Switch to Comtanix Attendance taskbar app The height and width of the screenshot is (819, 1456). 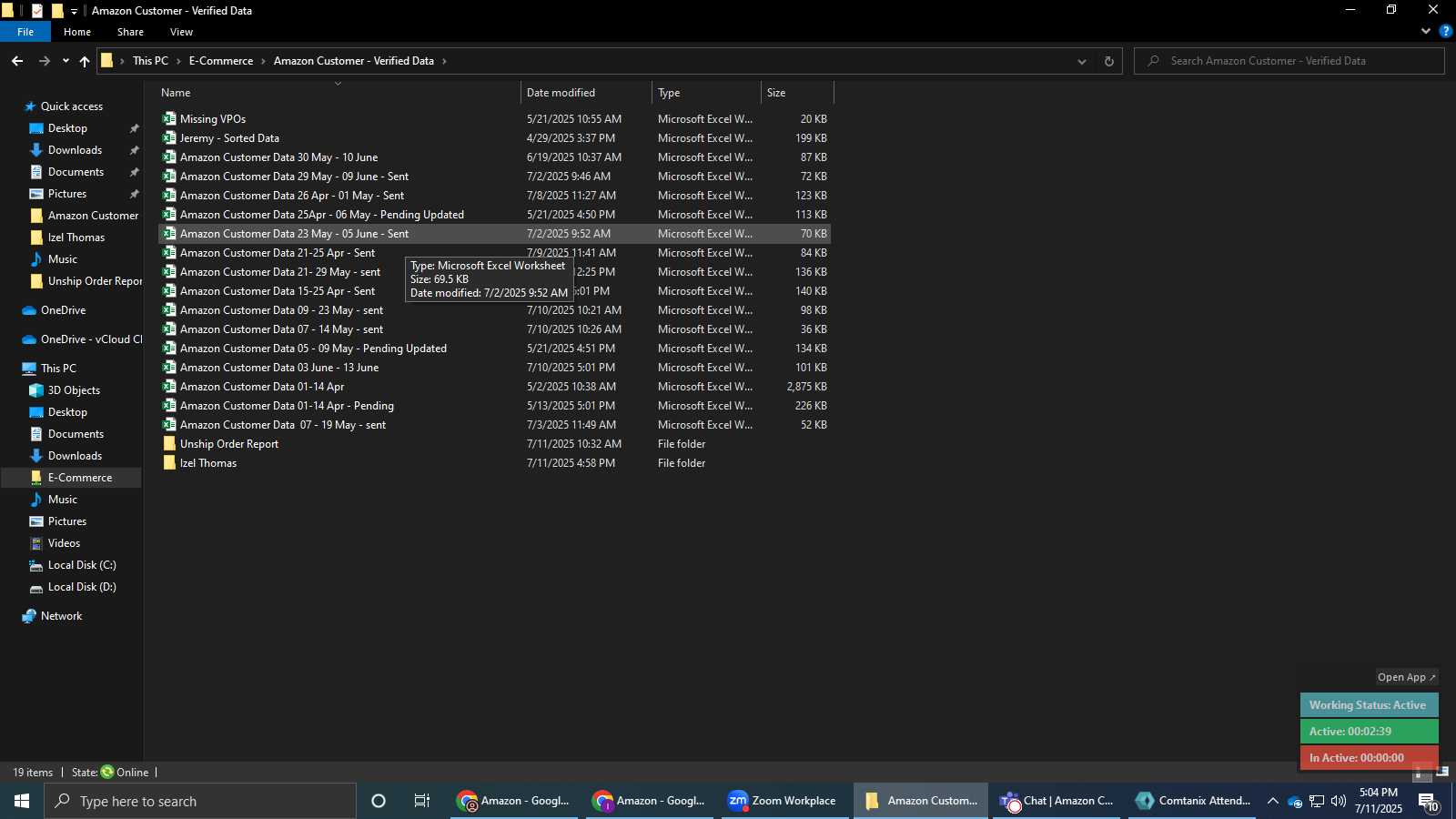click(x=1193, y=801)
